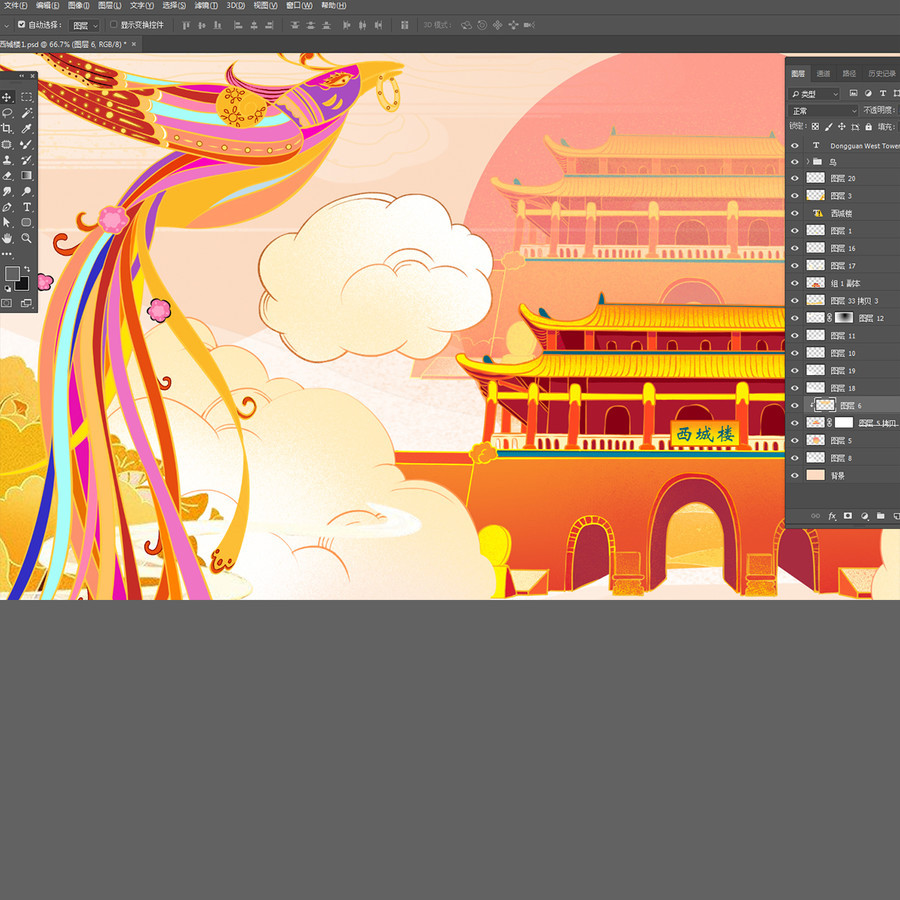
Task: Open the 类型 layer filter dropdown
Action: pyautogui.click(x=814, y=94)
